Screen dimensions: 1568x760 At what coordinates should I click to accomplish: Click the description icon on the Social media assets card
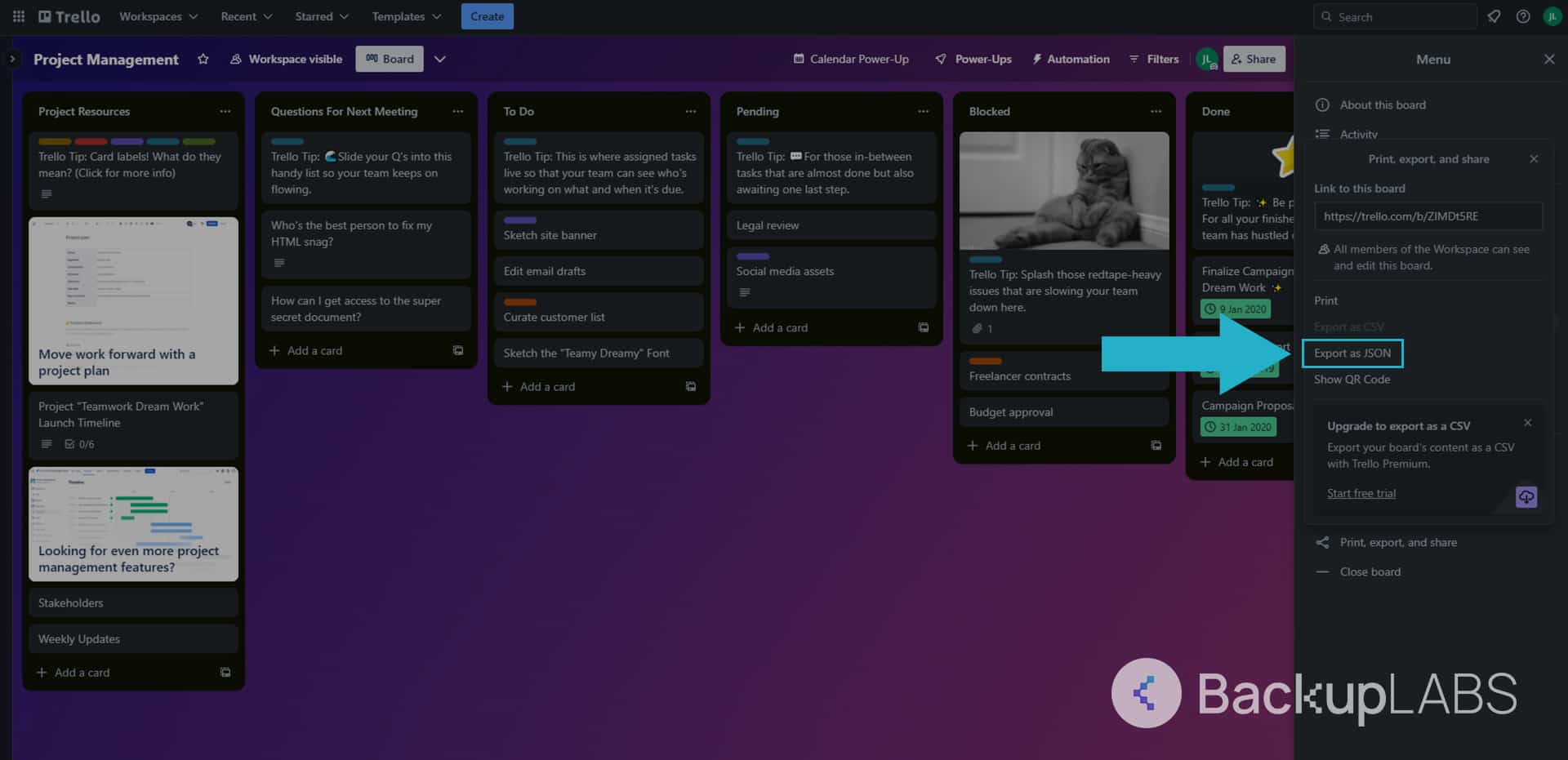point(745,293)
